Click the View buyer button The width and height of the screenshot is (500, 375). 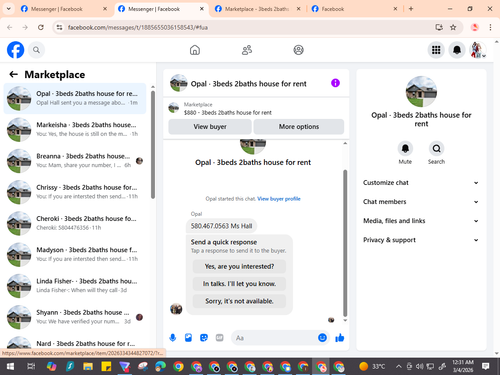210,127
